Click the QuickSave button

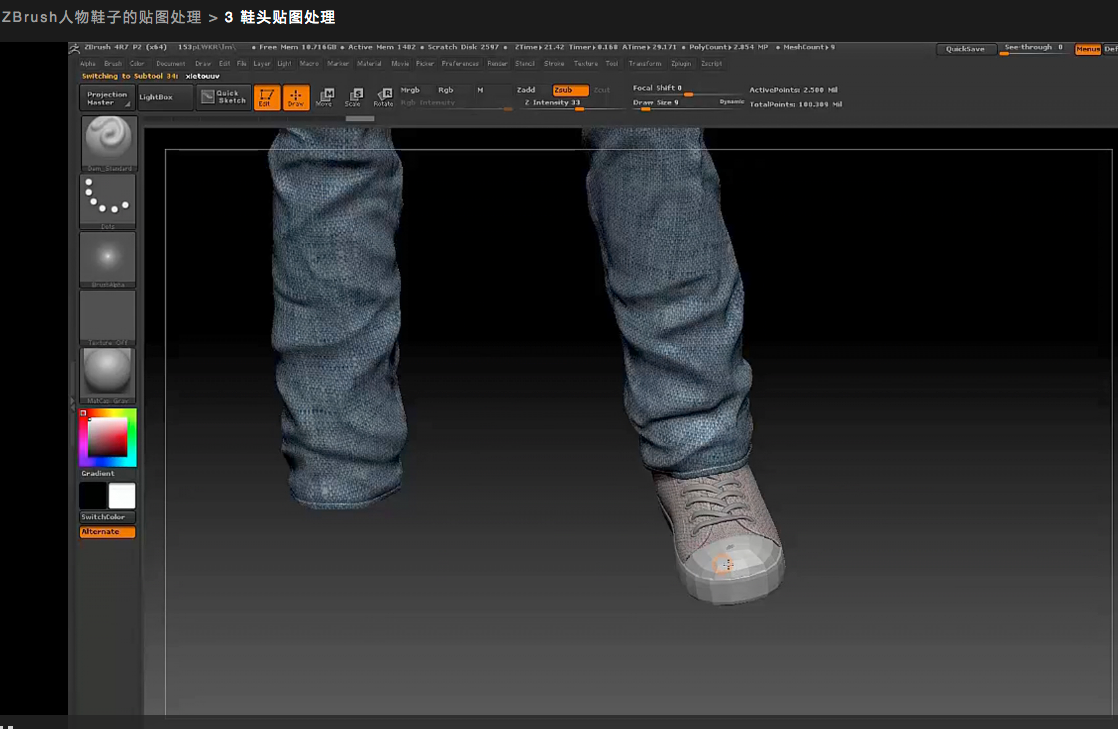965,49
